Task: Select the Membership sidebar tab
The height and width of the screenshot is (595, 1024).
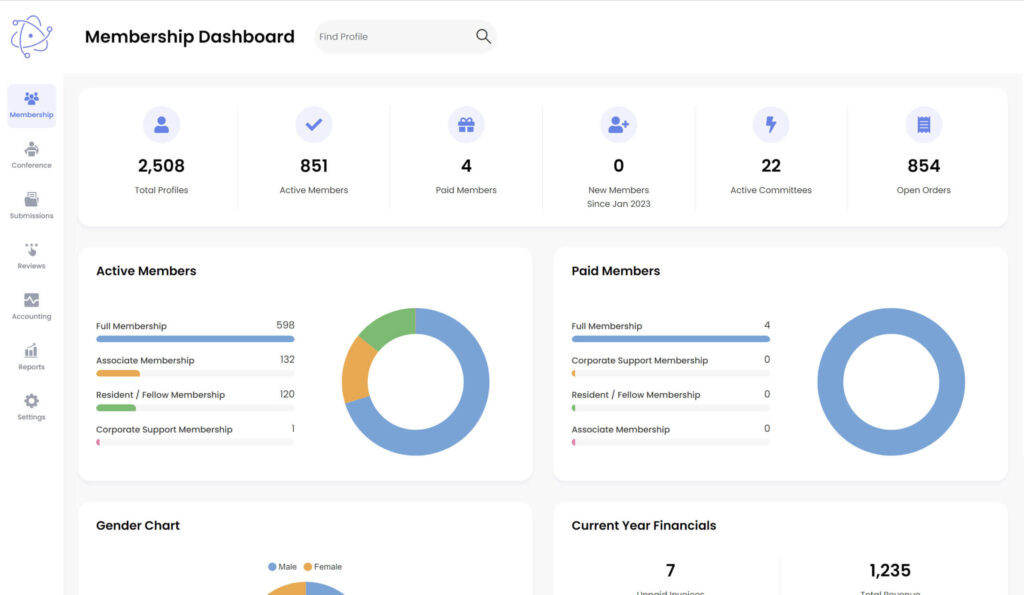Action: (x=31, y=105)
